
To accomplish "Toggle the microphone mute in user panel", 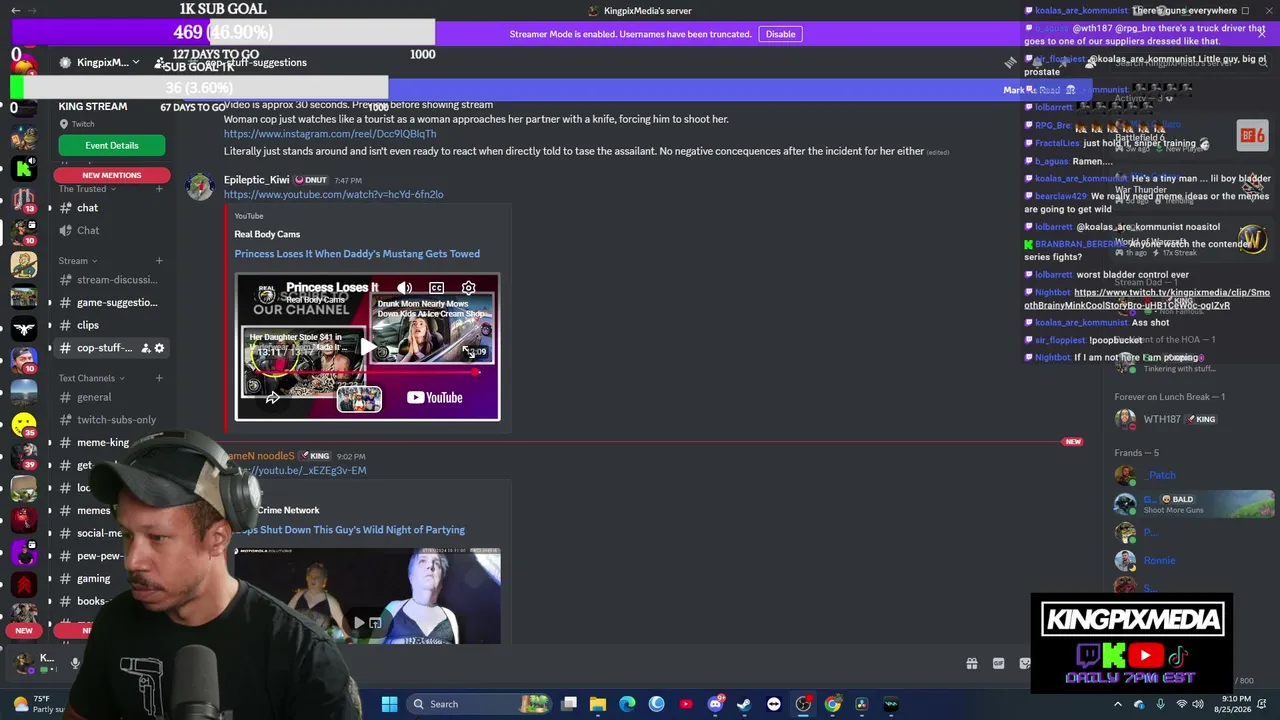I will [x=75, y=662].
